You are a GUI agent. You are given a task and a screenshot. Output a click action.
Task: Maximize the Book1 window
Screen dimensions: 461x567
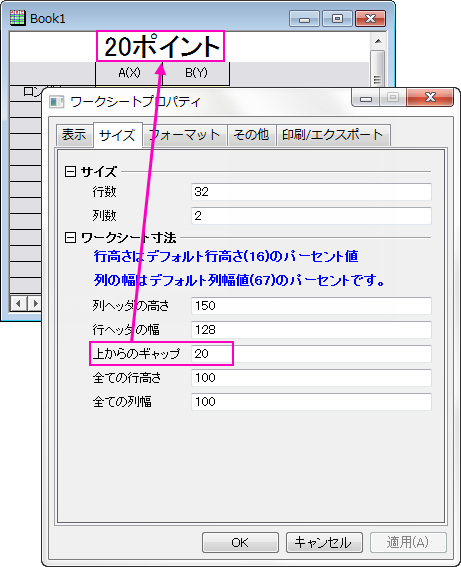coord(337,19)
